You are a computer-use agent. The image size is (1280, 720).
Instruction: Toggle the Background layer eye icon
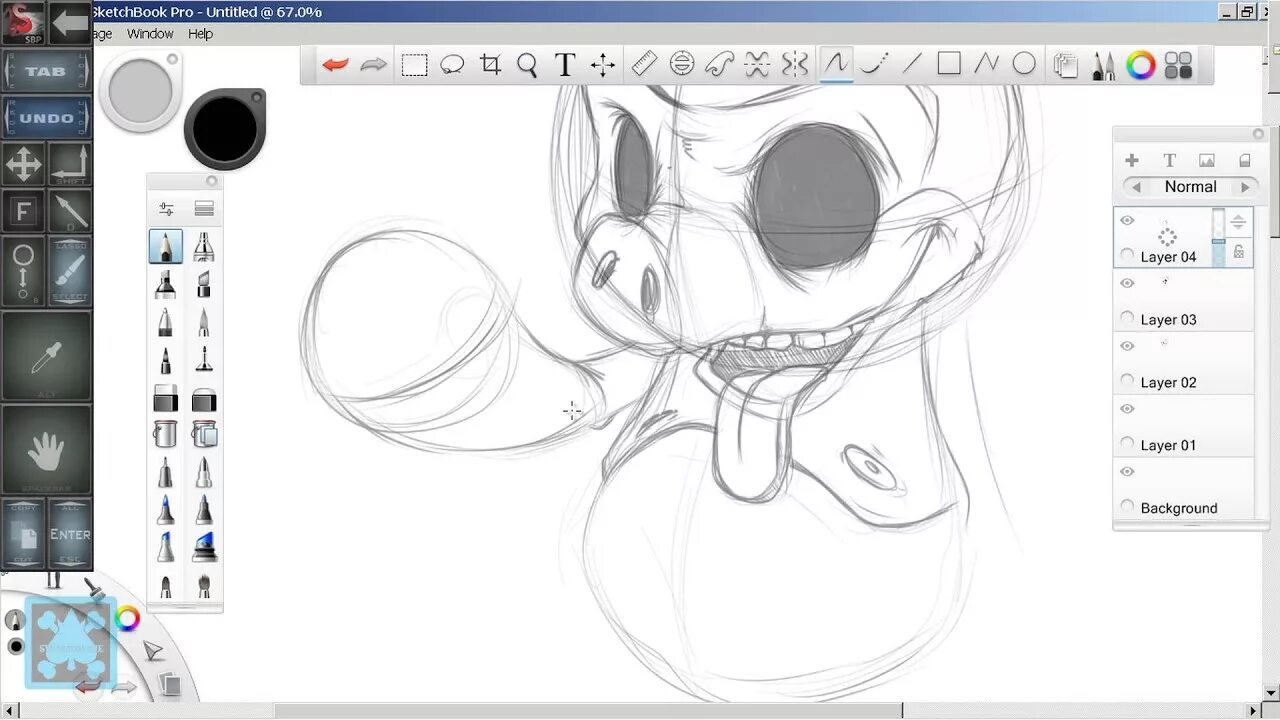click(x=1128, y=472)
